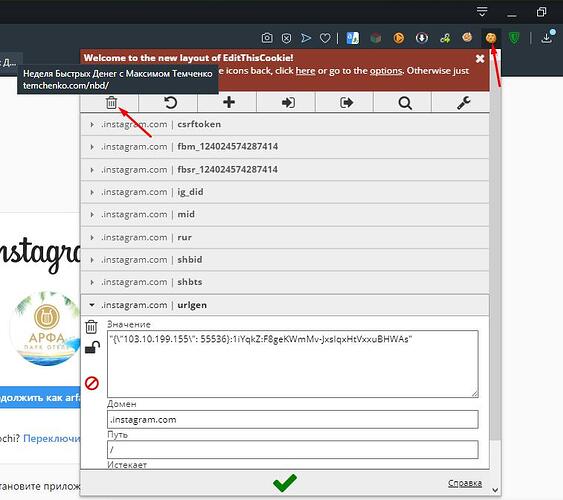This screenshot has width=563, height=500.
Task: Open the options wrench icon
Action: click(464, 103)
